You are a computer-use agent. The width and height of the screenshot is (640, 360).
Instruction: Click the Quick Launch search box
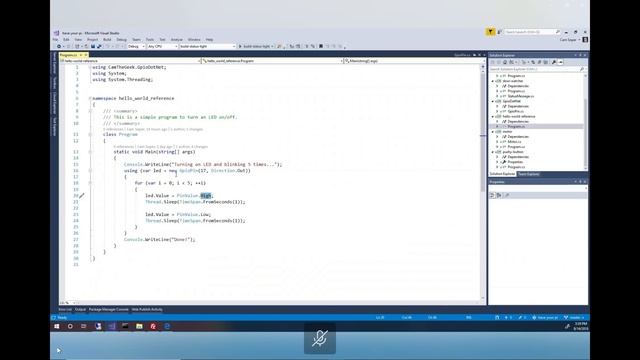click(532, 32)
